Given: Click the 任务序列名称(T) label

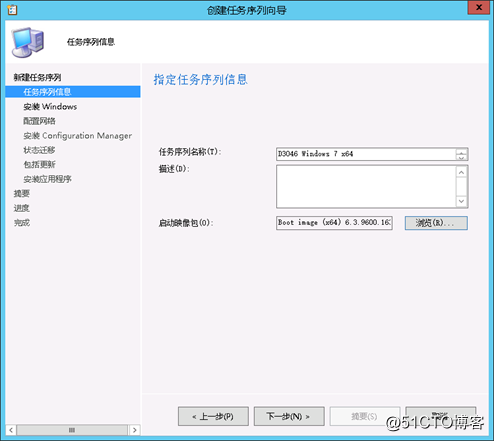Looking at the screenshot, I should click(x=190, y=152).
